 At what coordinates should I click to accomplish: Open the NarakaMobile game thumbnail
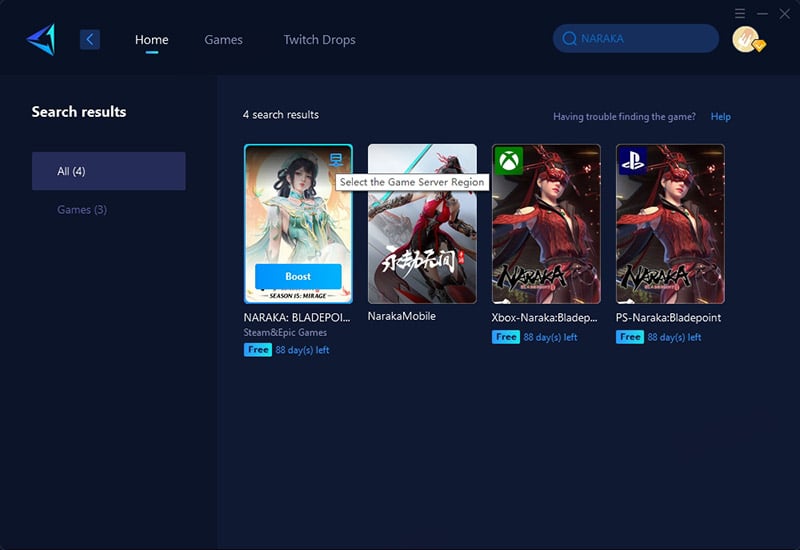pyautogui.click(x=422, y=223)
